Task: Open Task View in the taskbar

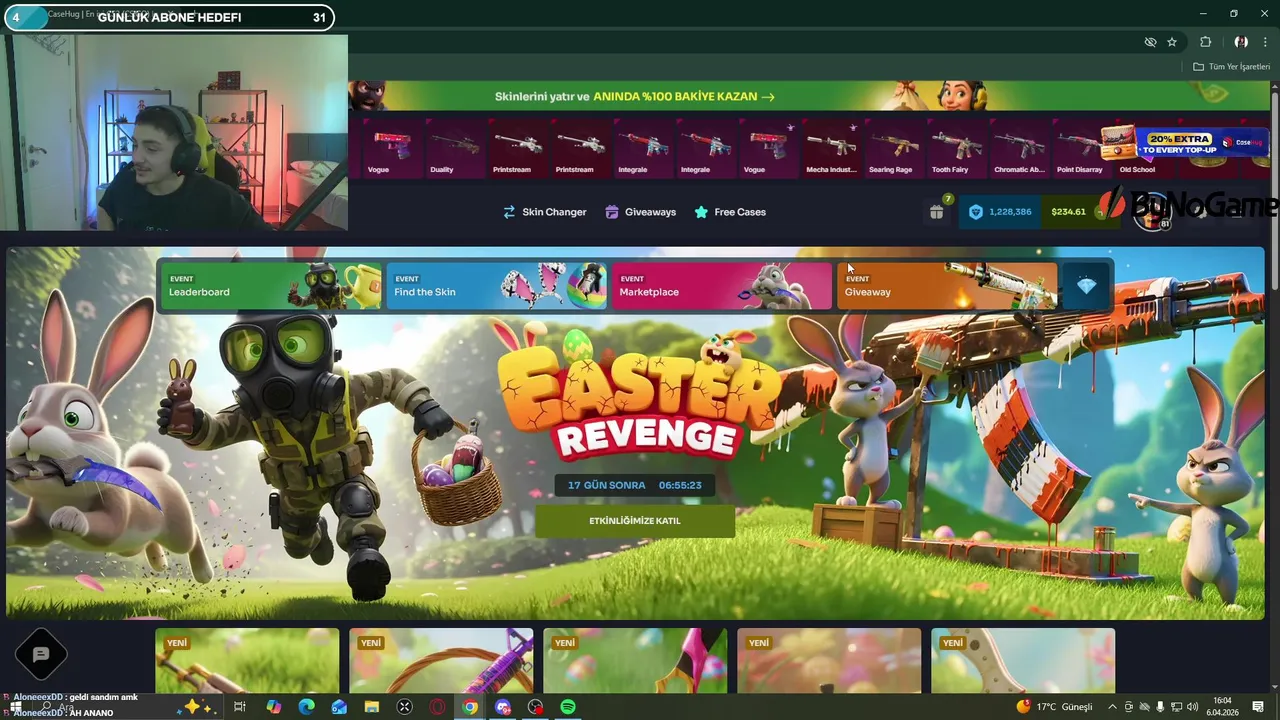Action: click(x=240, y=707)
